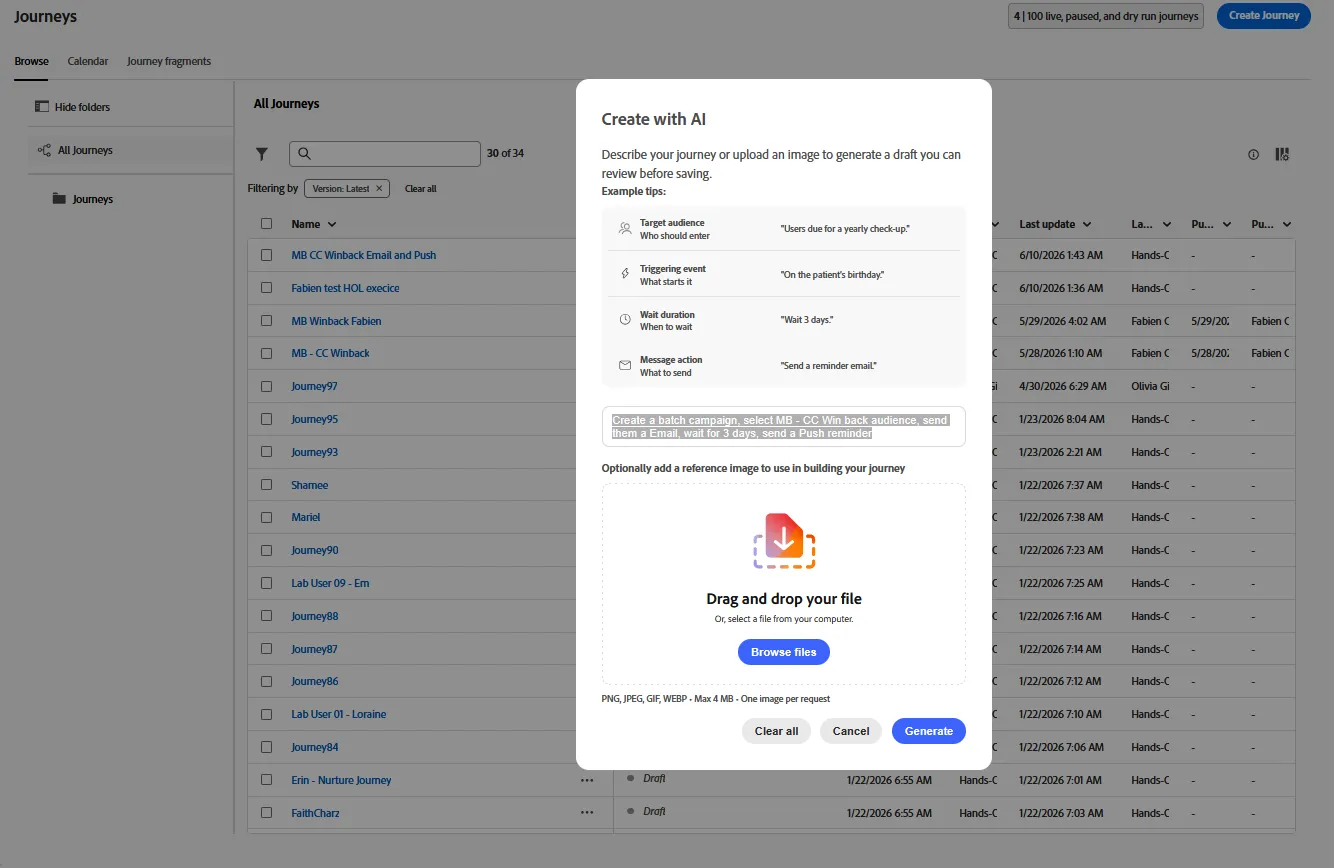Image resolution: width=1334 pixels, height=868 pixels.
Task: Click Browse files button
Action: tap(784, 652)
